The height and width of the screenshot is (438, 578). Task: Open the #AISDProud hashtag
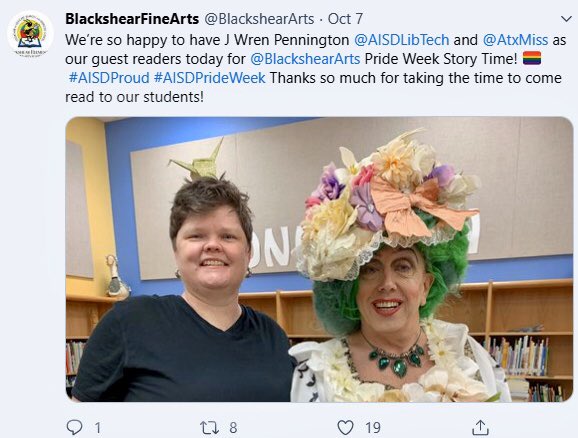click(109, 78)
